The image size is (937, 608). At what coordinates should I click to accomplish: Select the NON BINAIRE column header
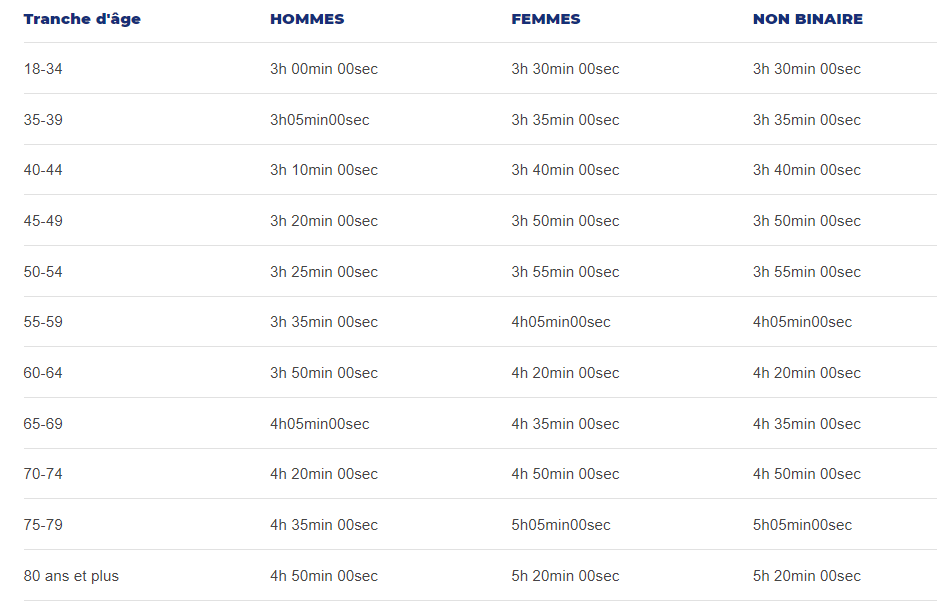pos(808,19)
